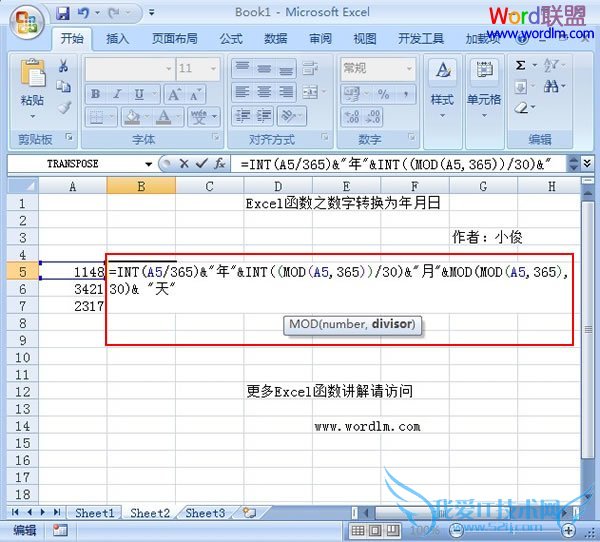Apply the fill color bucket
Screen dimensions: 600x542
point(132,116)
